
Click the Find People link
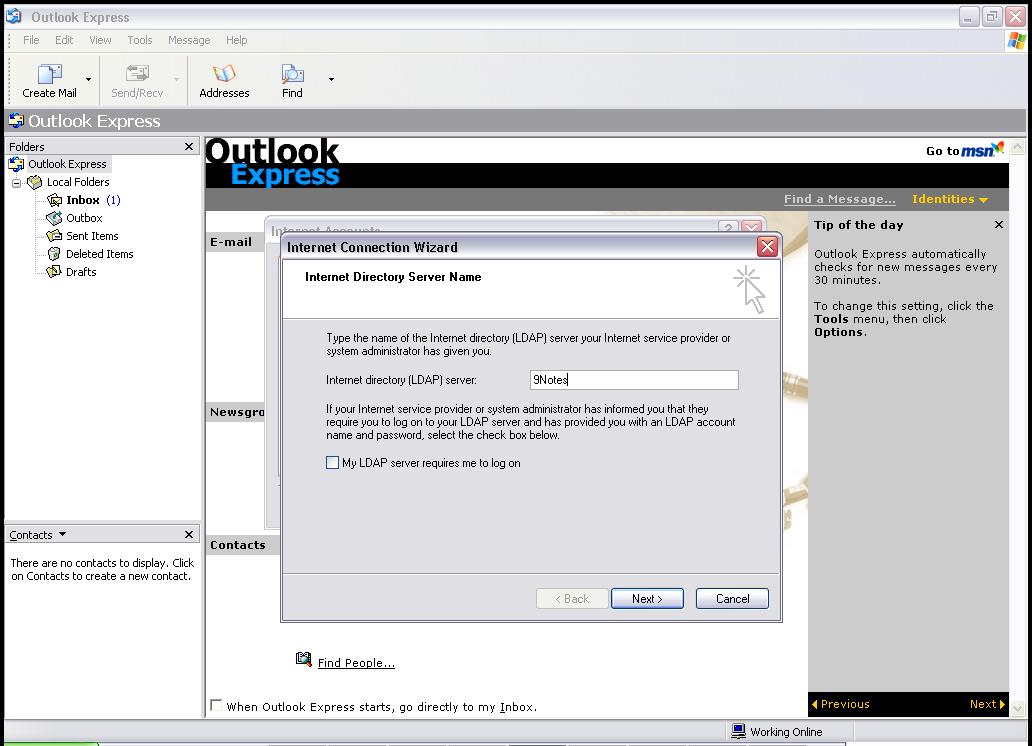[356, 663]
